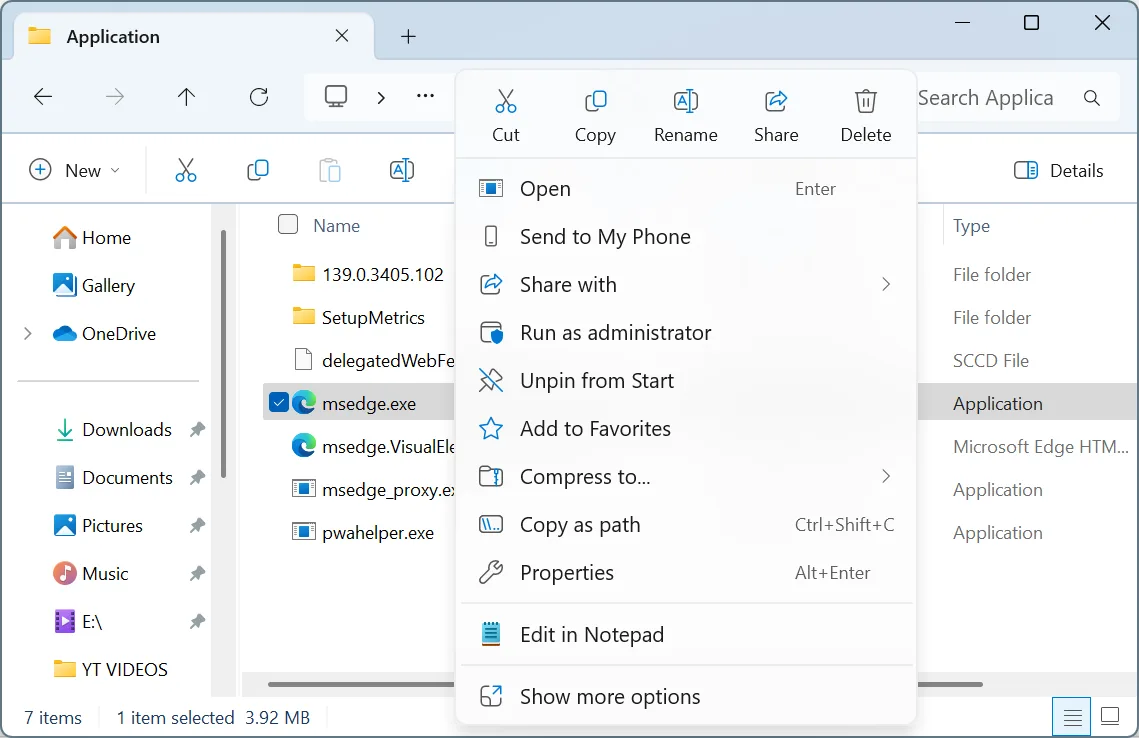Expand the OneDrive tree node
The width and height of the screenshot is (1139, 738).
tap(28, 333)
